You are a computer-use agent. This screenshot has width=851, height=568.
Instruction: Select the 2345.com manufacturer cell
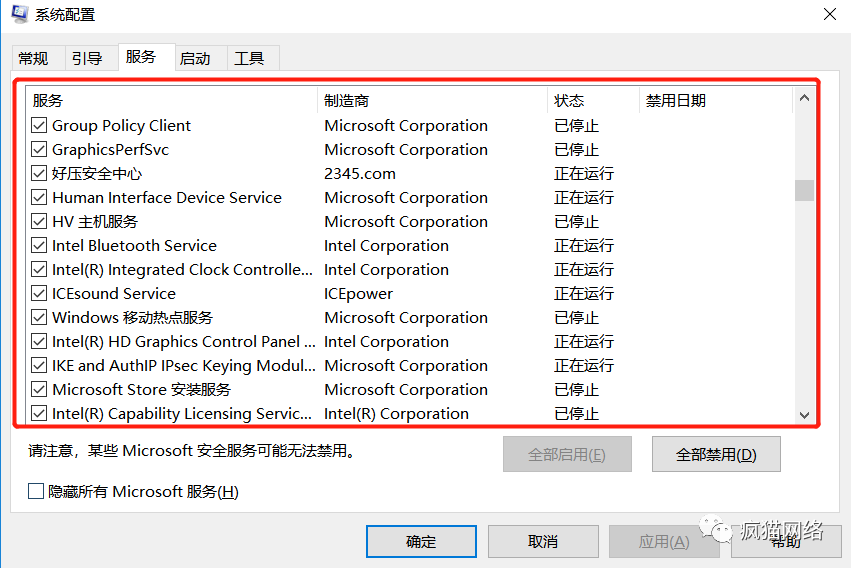[360, 174]
